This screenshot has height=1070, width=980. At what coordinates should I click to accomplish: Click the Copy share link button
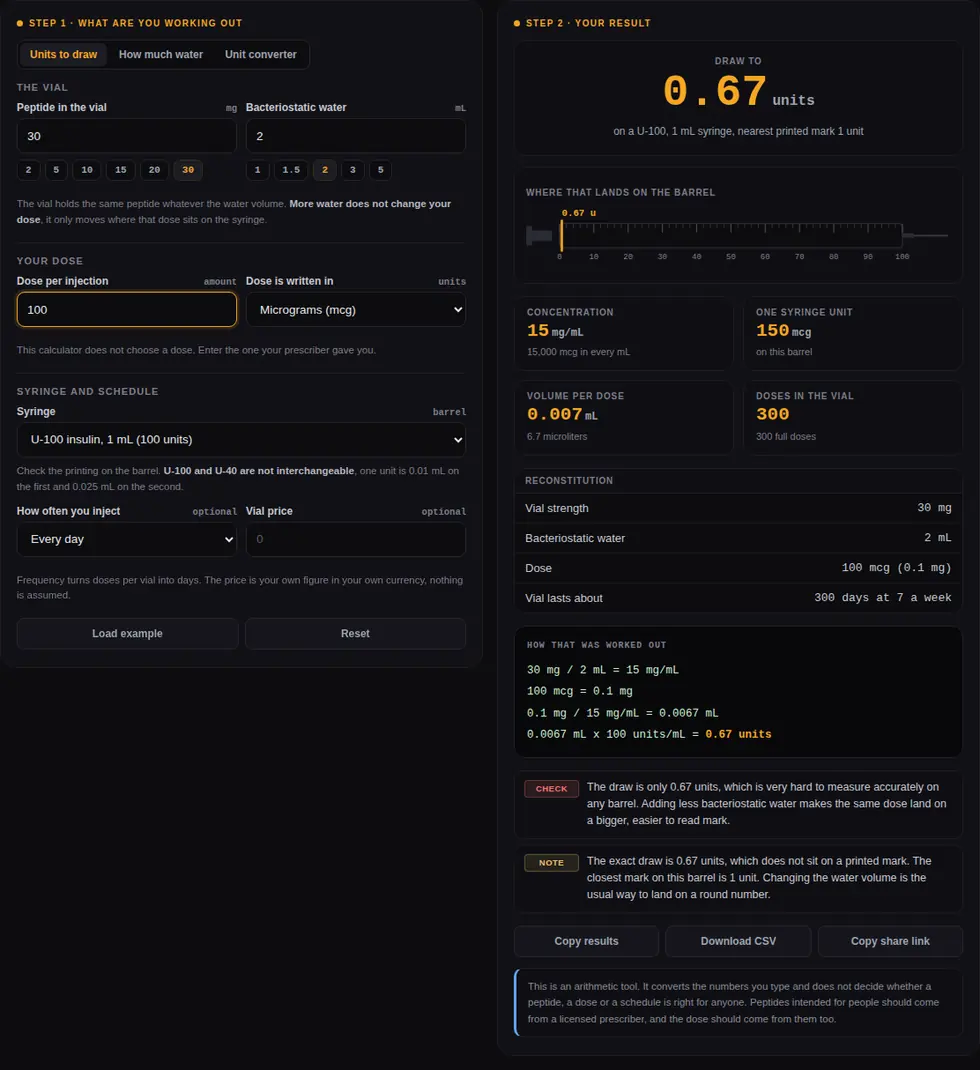point(890,941)
